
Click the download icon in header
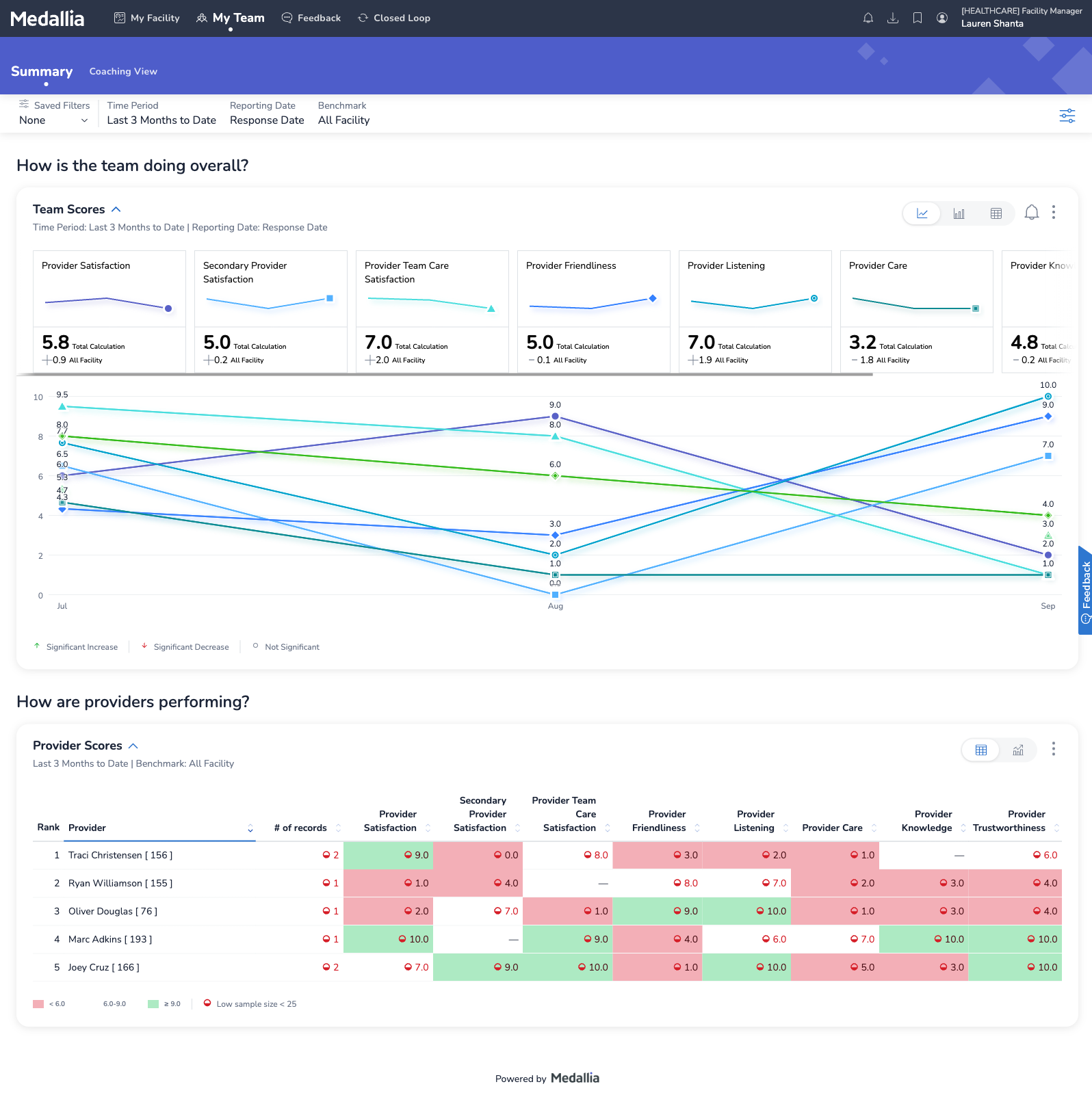pos(892,18)
